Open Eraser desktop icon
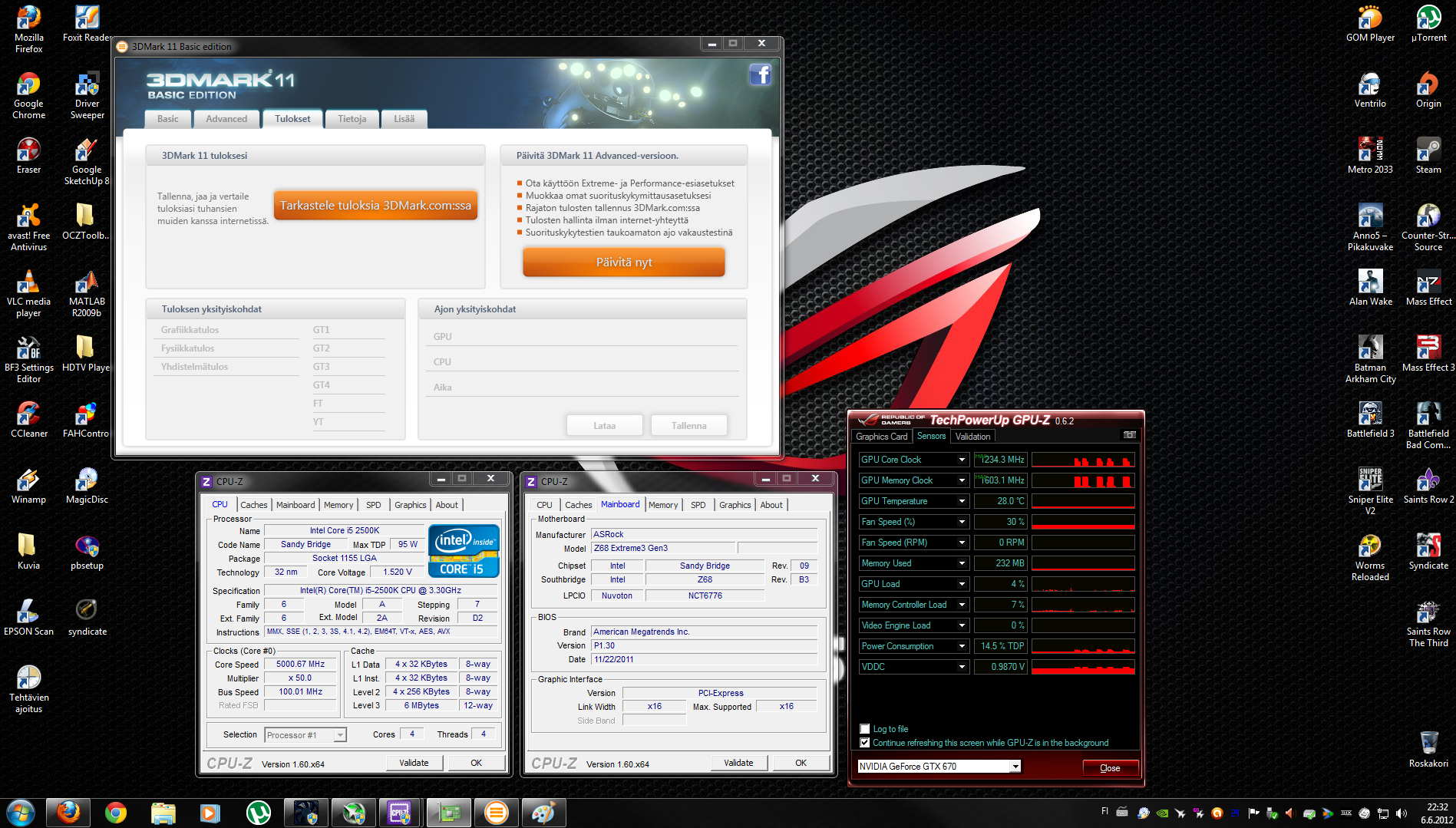 pyautogui.click(x=29, y=156)
